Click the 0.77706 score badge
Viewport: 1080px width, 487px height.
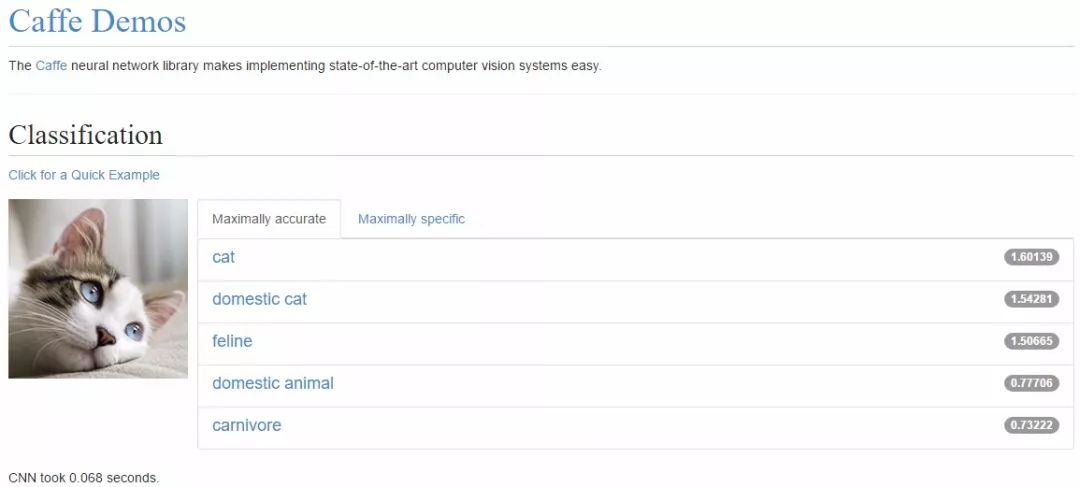pyautogui.click(x=1031, y=383)
